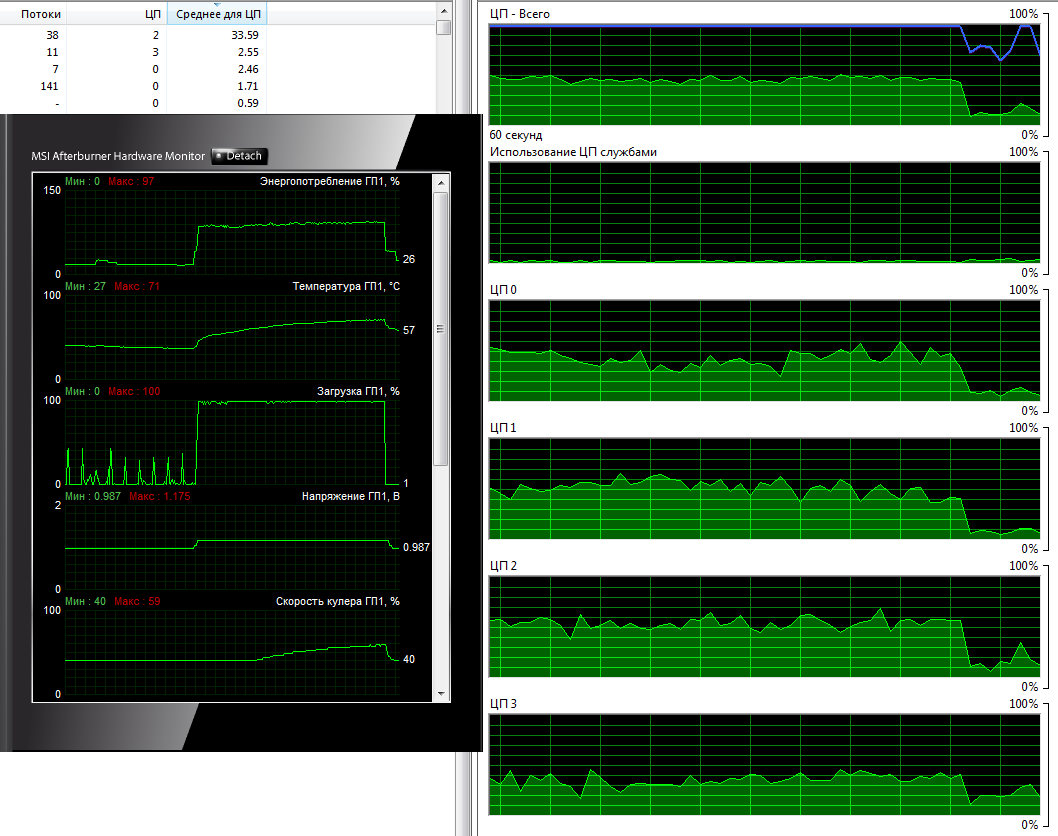Click the process list scrollbar up arrow
The height and width of the screenshot is (836, 1058).
(443, 8)
